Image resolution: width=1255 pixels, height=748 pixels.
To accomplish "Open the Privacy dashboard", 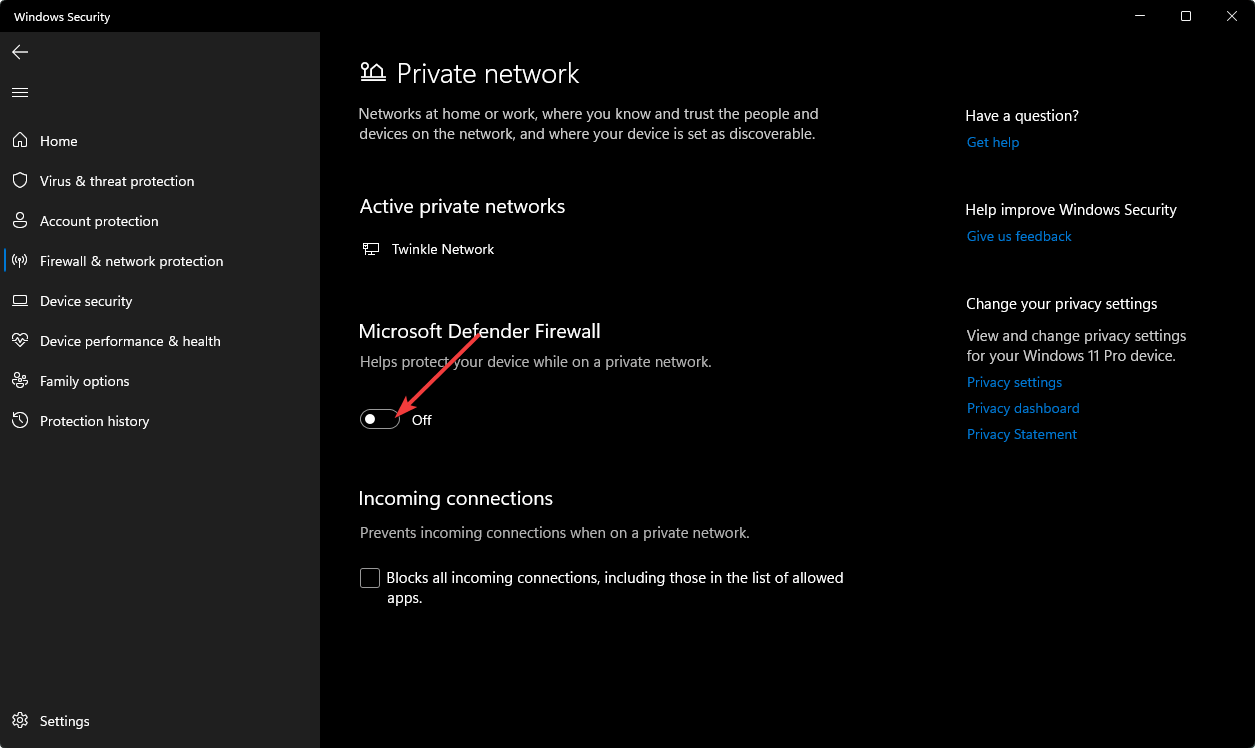I will coord(1023,408).
